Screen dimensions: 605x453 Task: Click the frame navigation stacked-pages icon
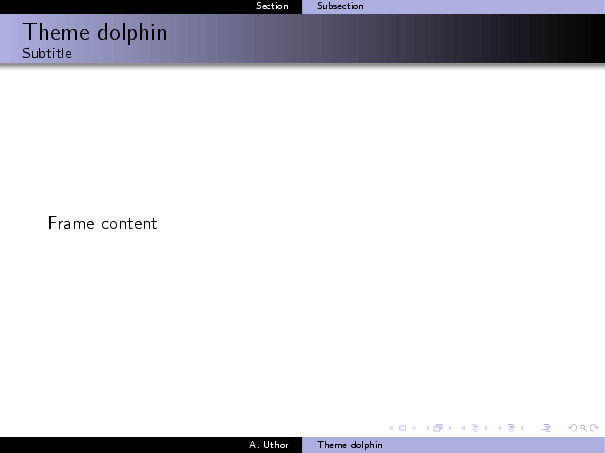(x=437, y=428)
